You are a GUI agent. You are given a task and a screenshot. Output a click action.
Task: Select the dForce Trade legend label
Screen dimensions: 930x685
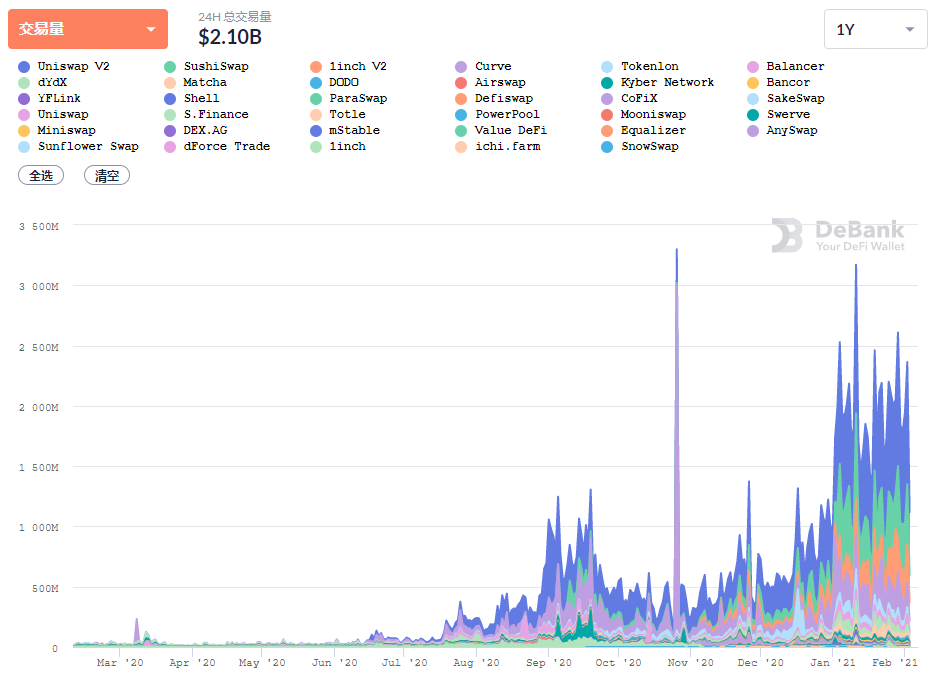(227, 146)
